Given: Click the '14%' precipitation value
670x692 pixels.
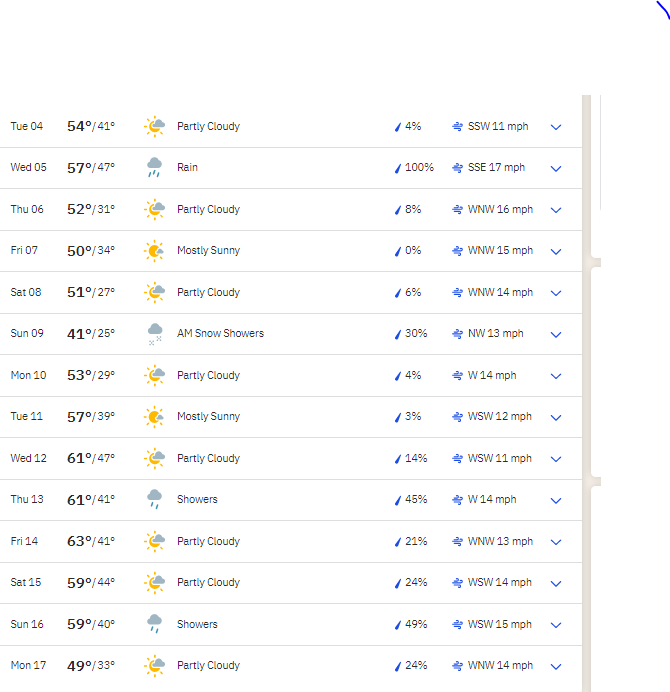Looking at the screenshot, I should 416,458.
